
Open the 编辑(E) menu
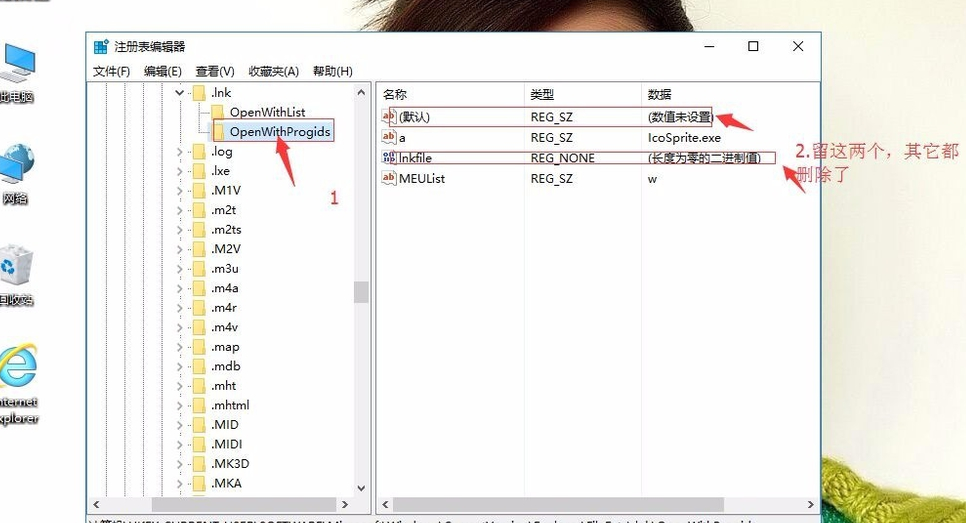[163, 71]
